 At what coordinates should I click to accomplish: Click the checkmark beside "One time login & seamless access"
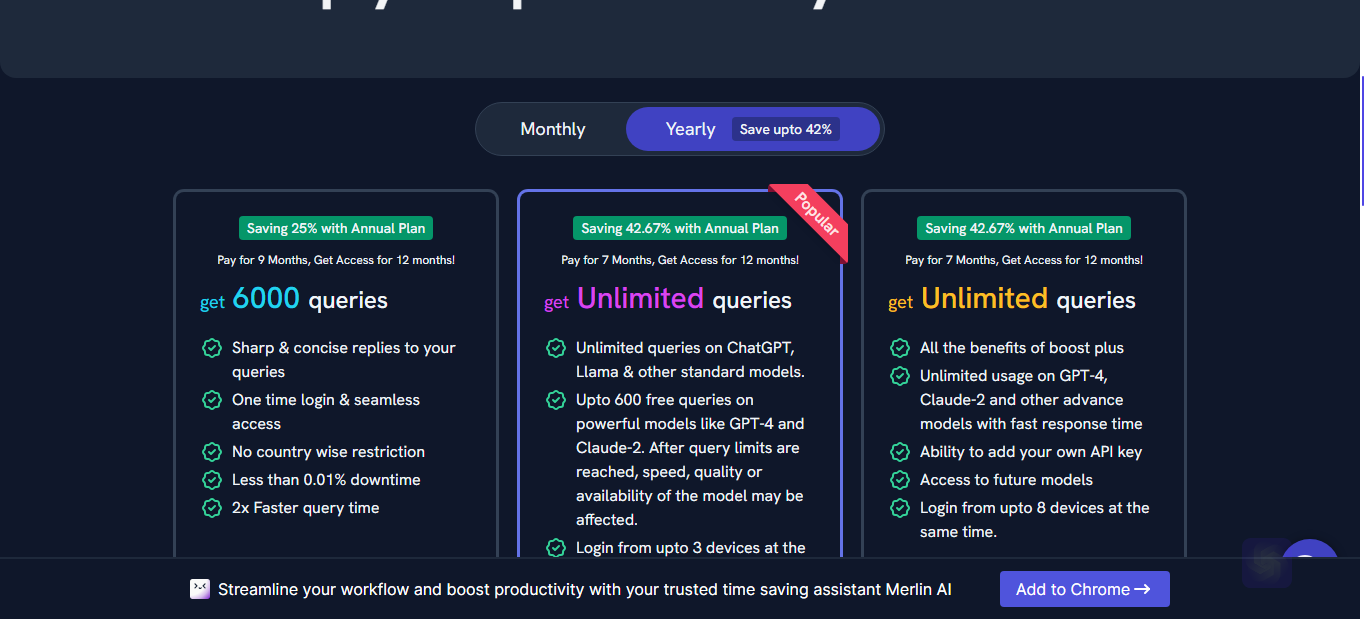212,400
